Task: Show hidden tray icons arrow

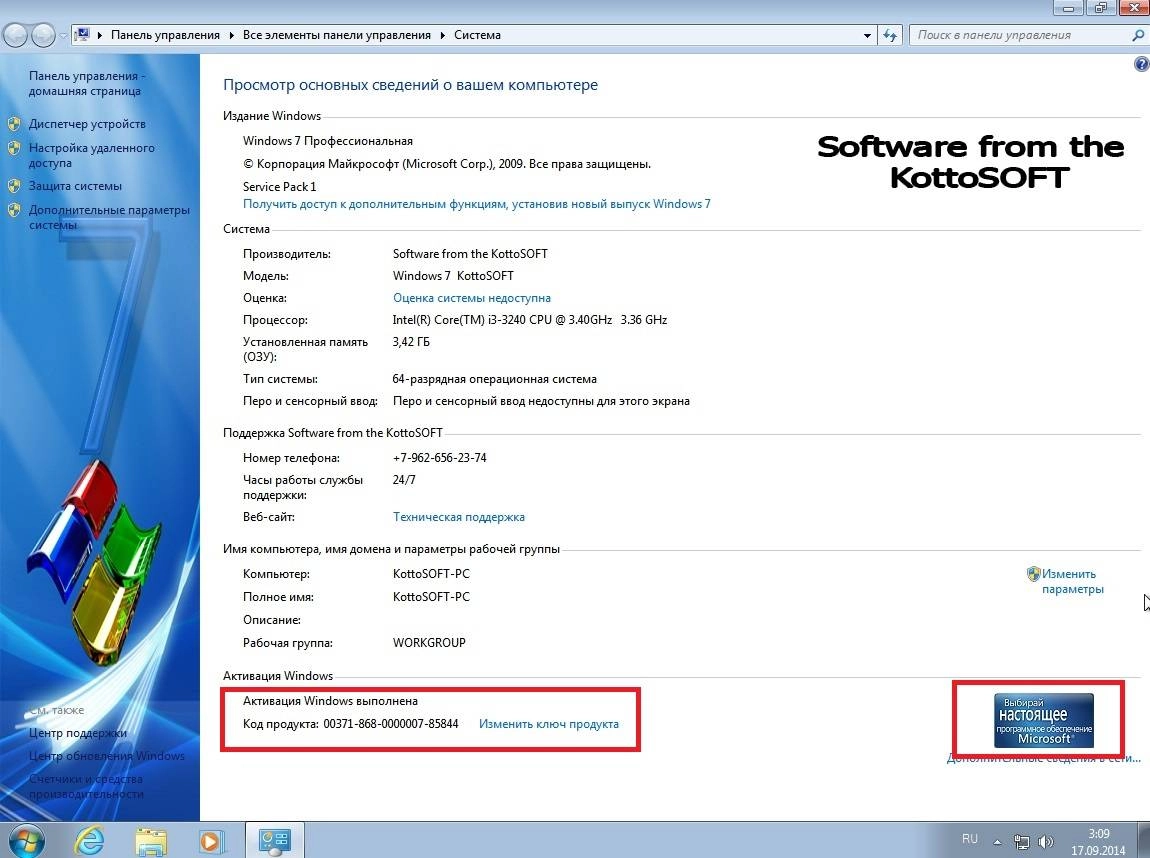Action: coord(997,842)
